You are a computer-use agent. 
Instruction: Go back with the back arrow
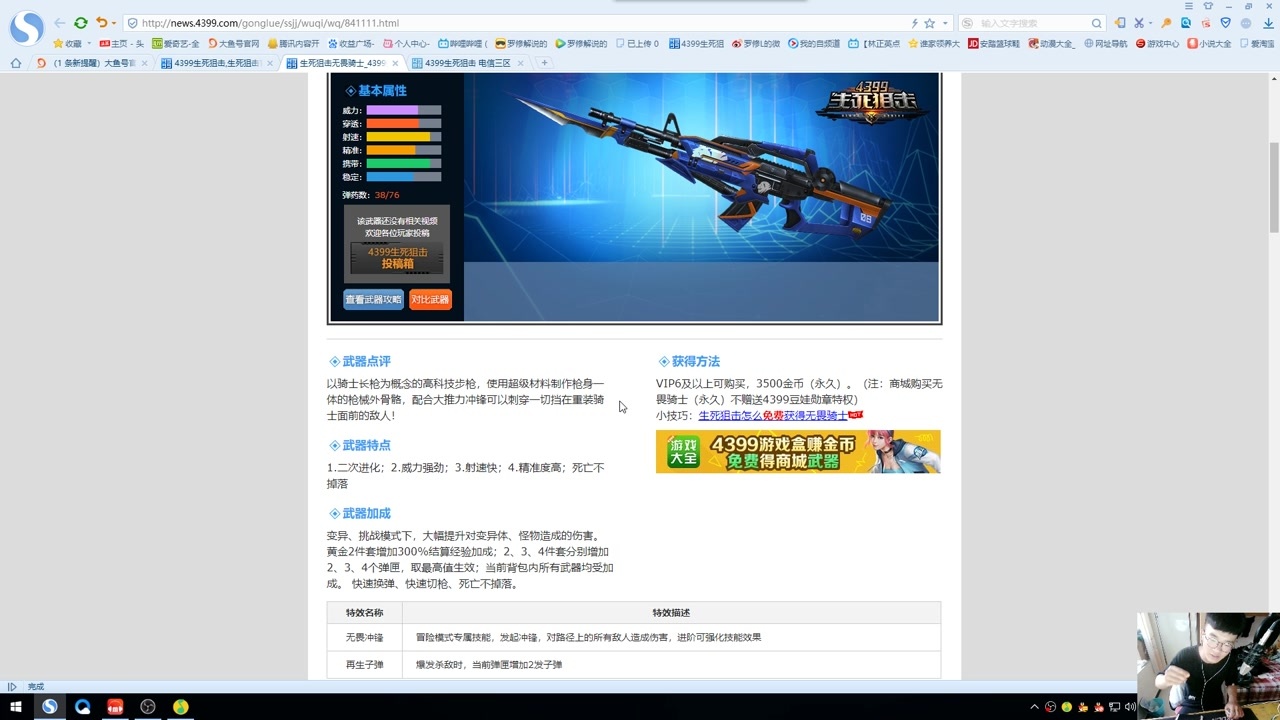60,23
